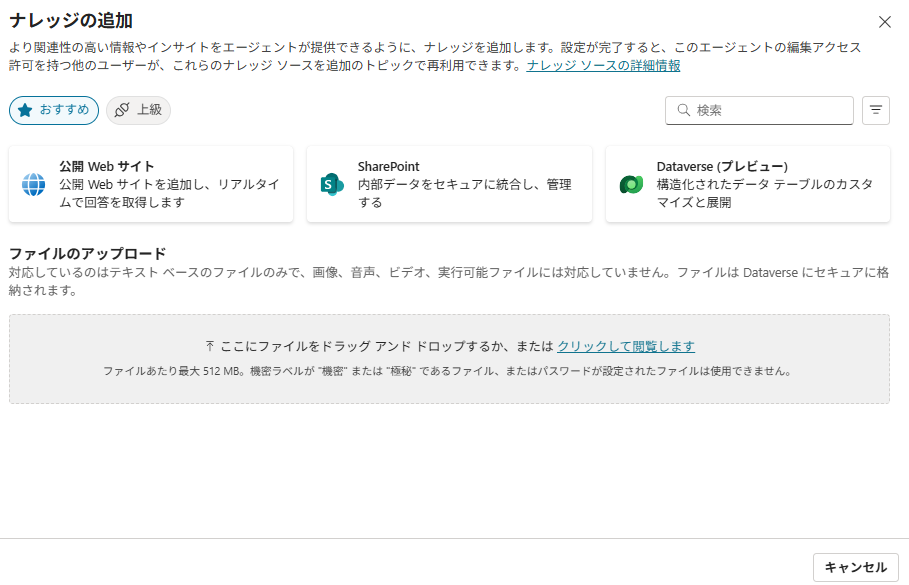Image resolution: width=909 pixels, height=585 pixels.
Task: Choose the Dataverse (プレビュー) card title
Action: point(722,166)
